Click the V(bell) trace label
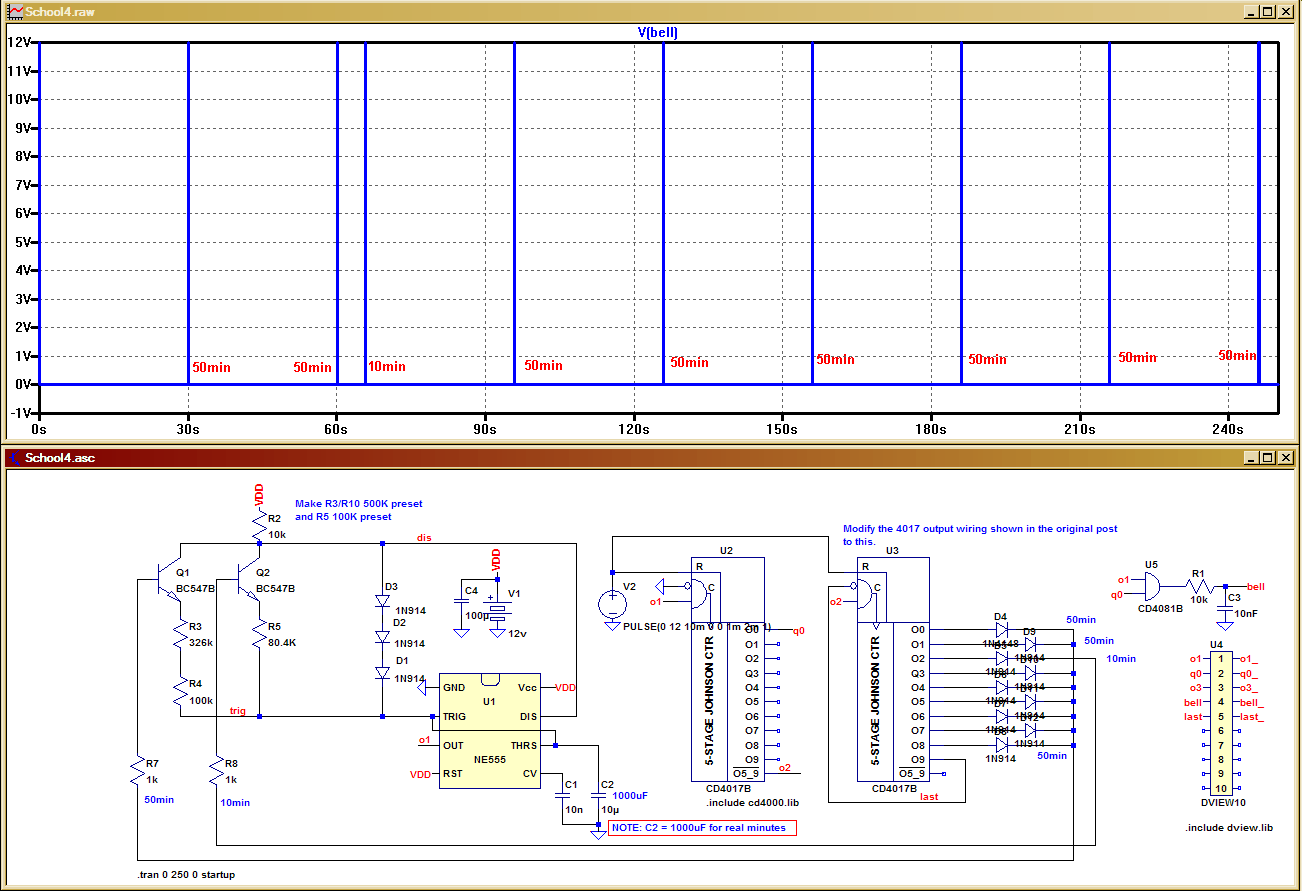 coord(658,32)
